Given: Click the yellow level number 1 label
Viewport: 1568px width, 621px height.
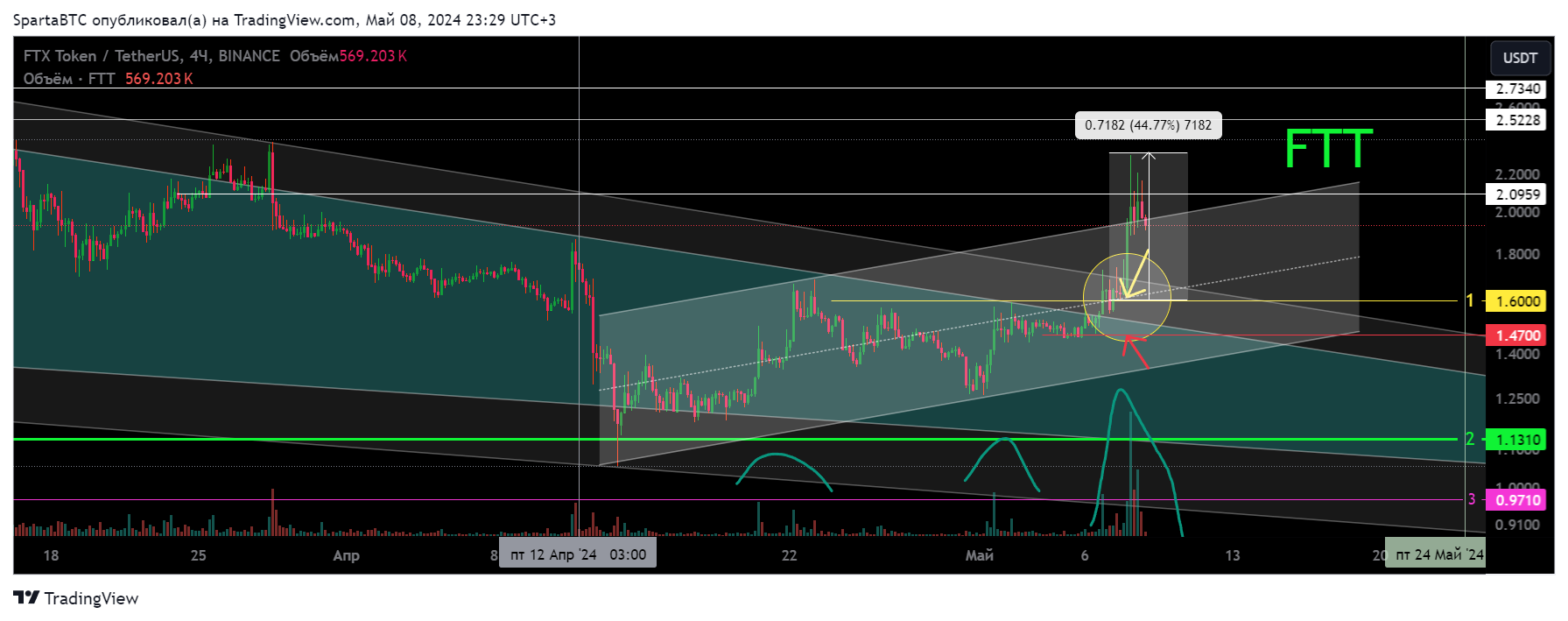Looking at the screenshot, I should (x=1471, y=301).
